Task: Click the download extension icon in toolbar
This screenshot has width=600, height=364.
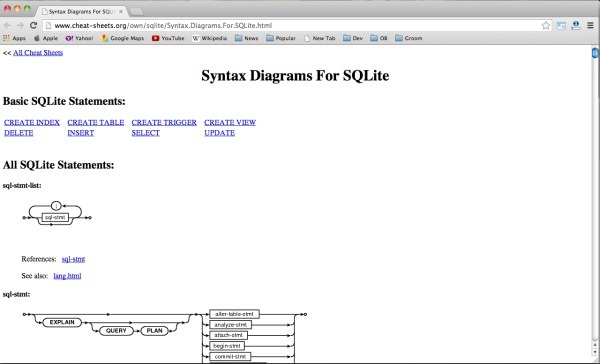Action: point(576,26)
